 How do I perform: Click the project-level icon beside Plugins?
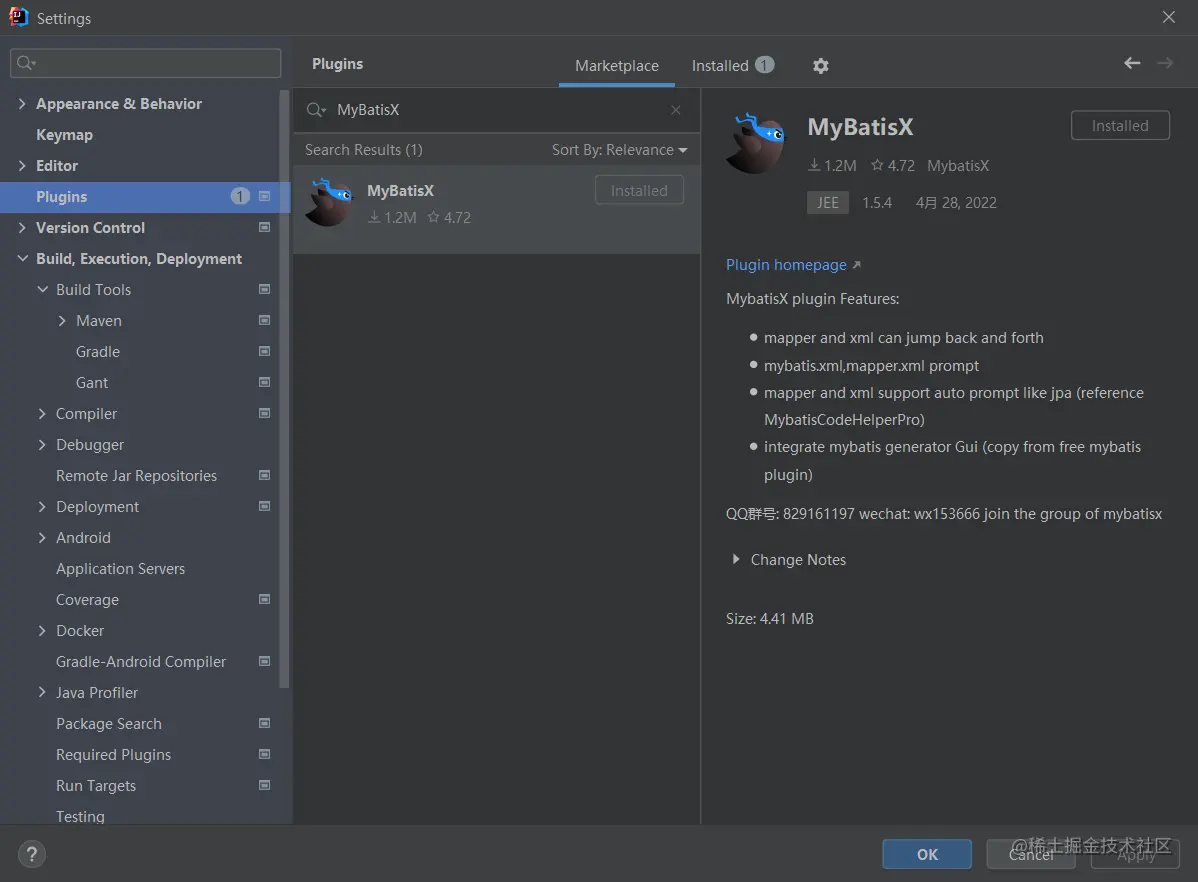coord(264,196)
